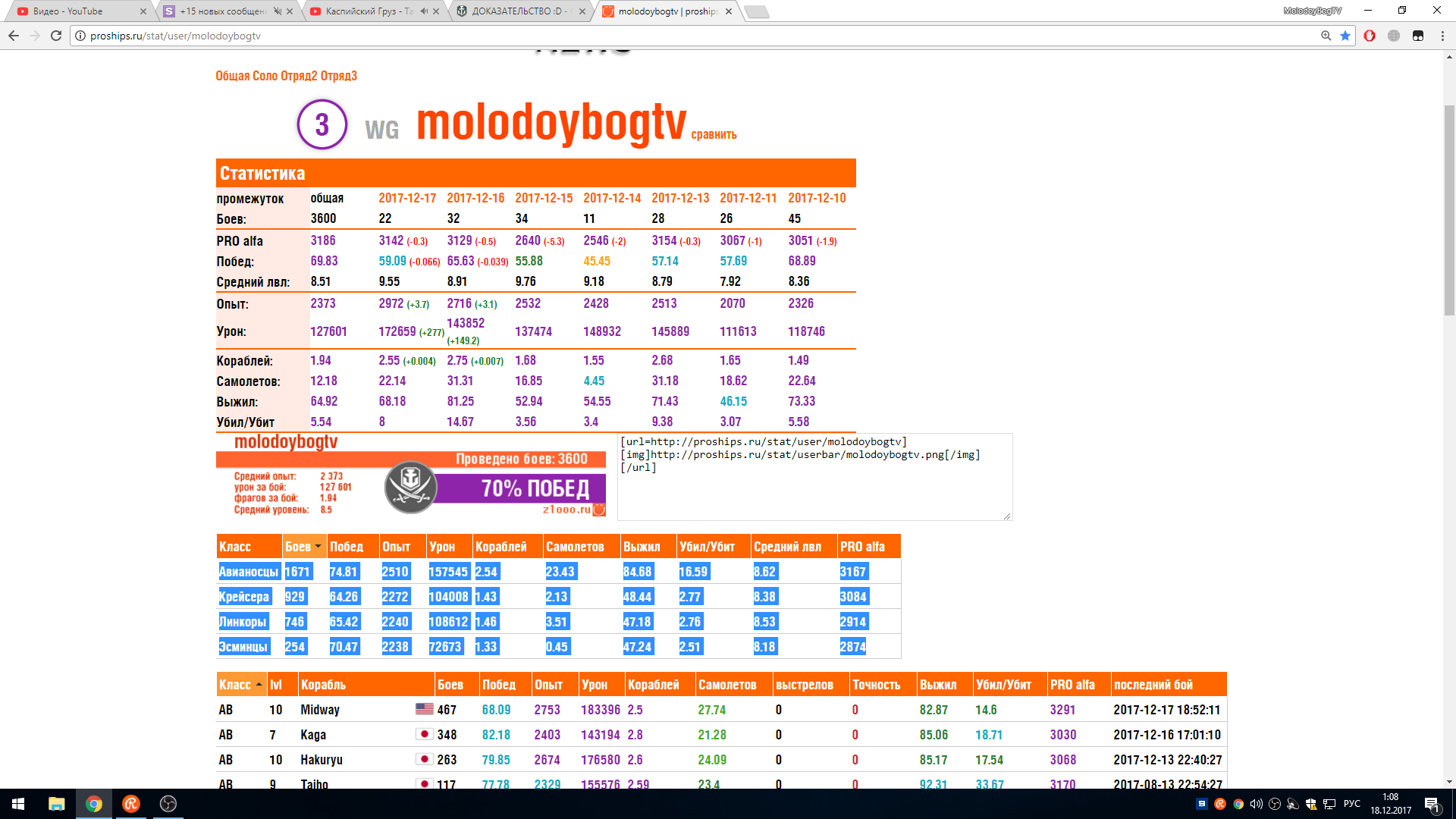
Task: Sort ships table by 'Класс' arrow header
Action: point(240,685)
